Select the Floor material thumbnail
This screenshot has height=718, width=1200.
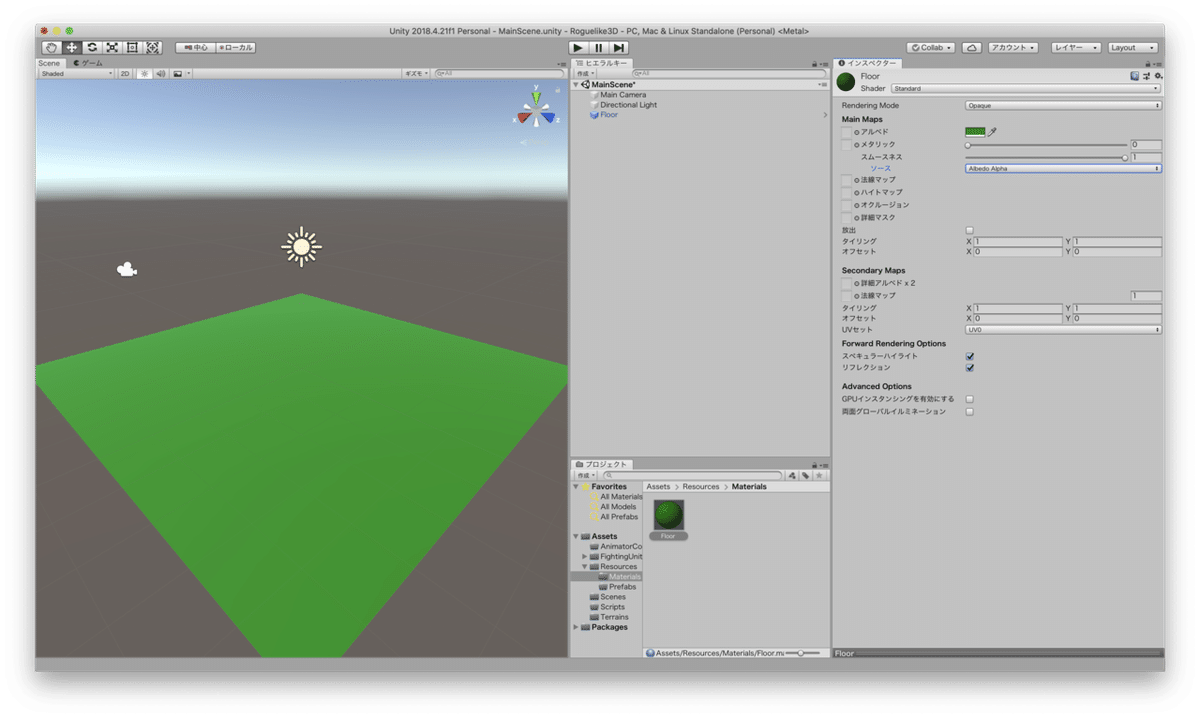[x=668, y=514]
